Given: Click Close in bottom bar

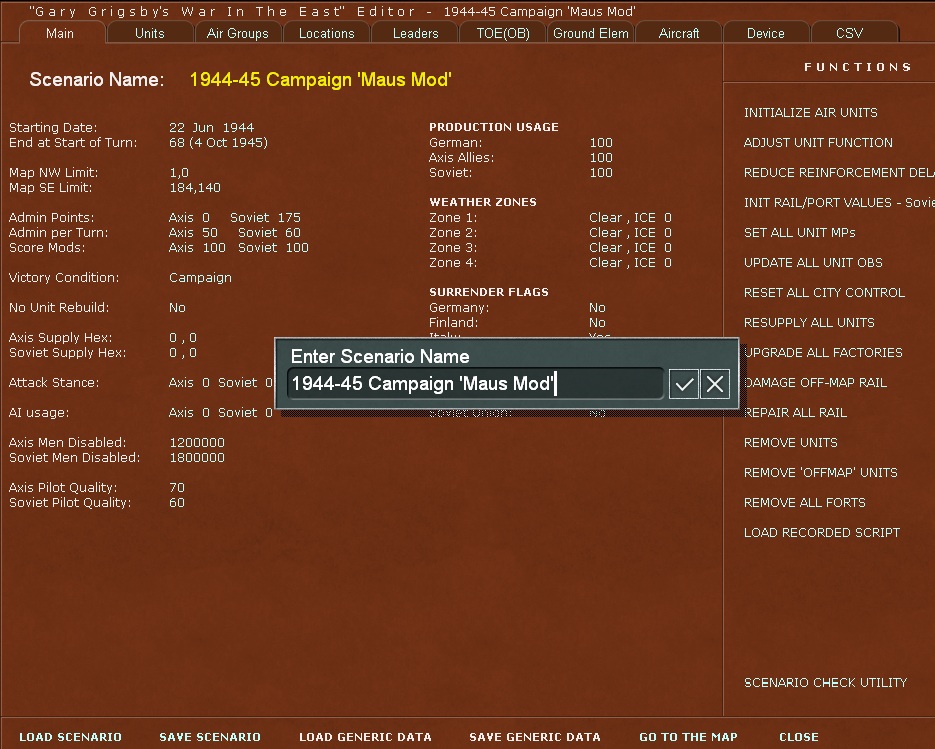Looking at the screenshot, I should tap(799, 737).
